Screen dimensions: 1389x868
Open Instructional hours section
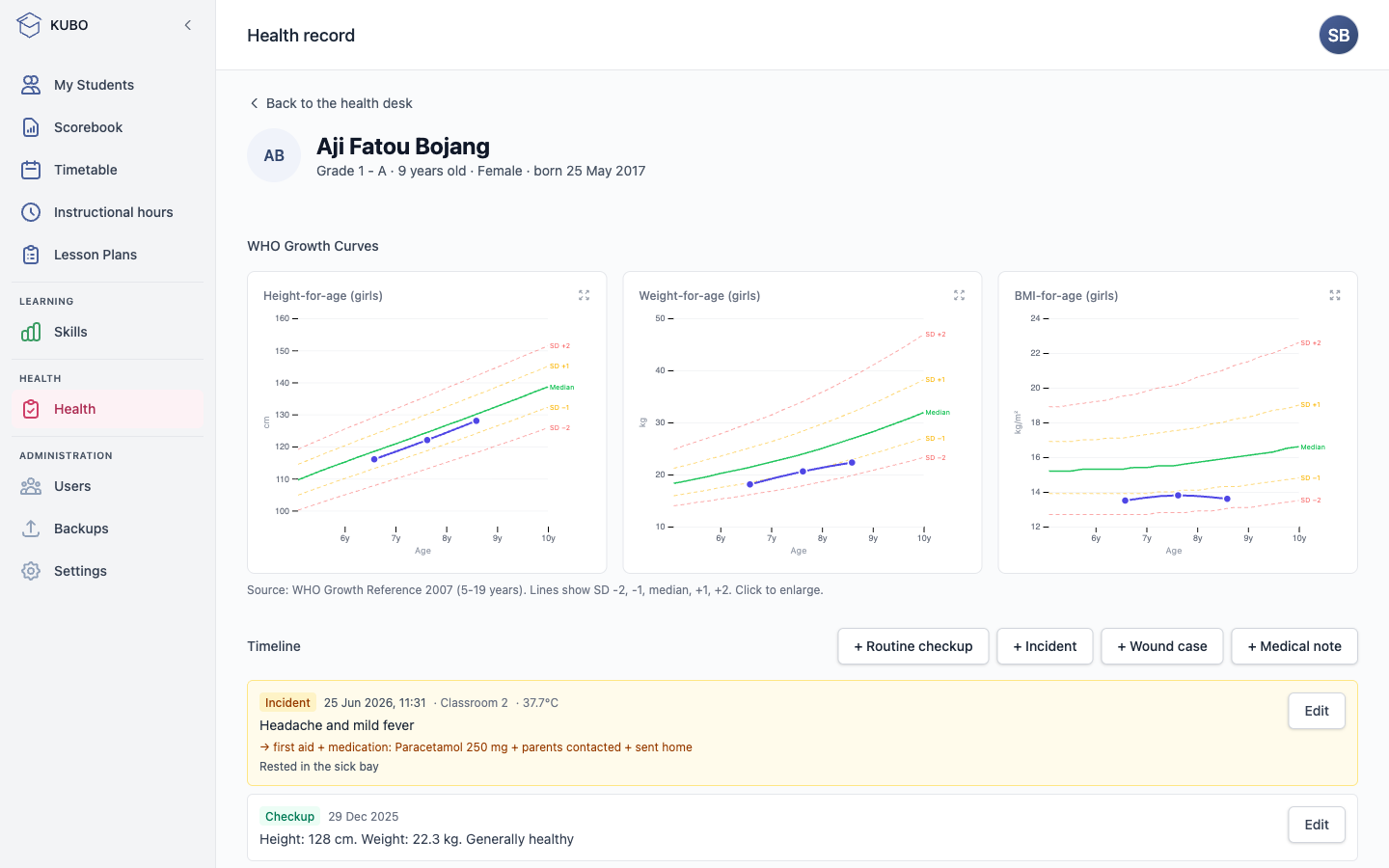(x=108, y=212)
